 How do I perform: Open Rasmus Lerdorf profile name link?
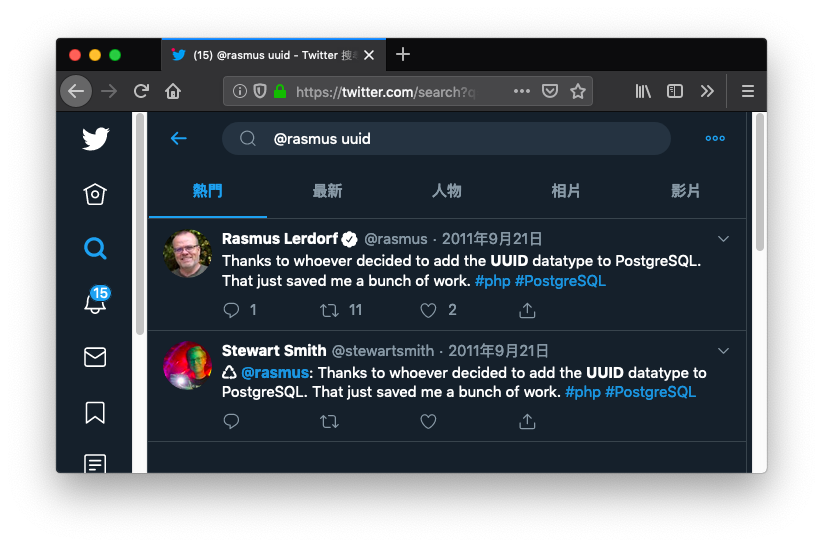pyautogui.click(x=280, y=239)
